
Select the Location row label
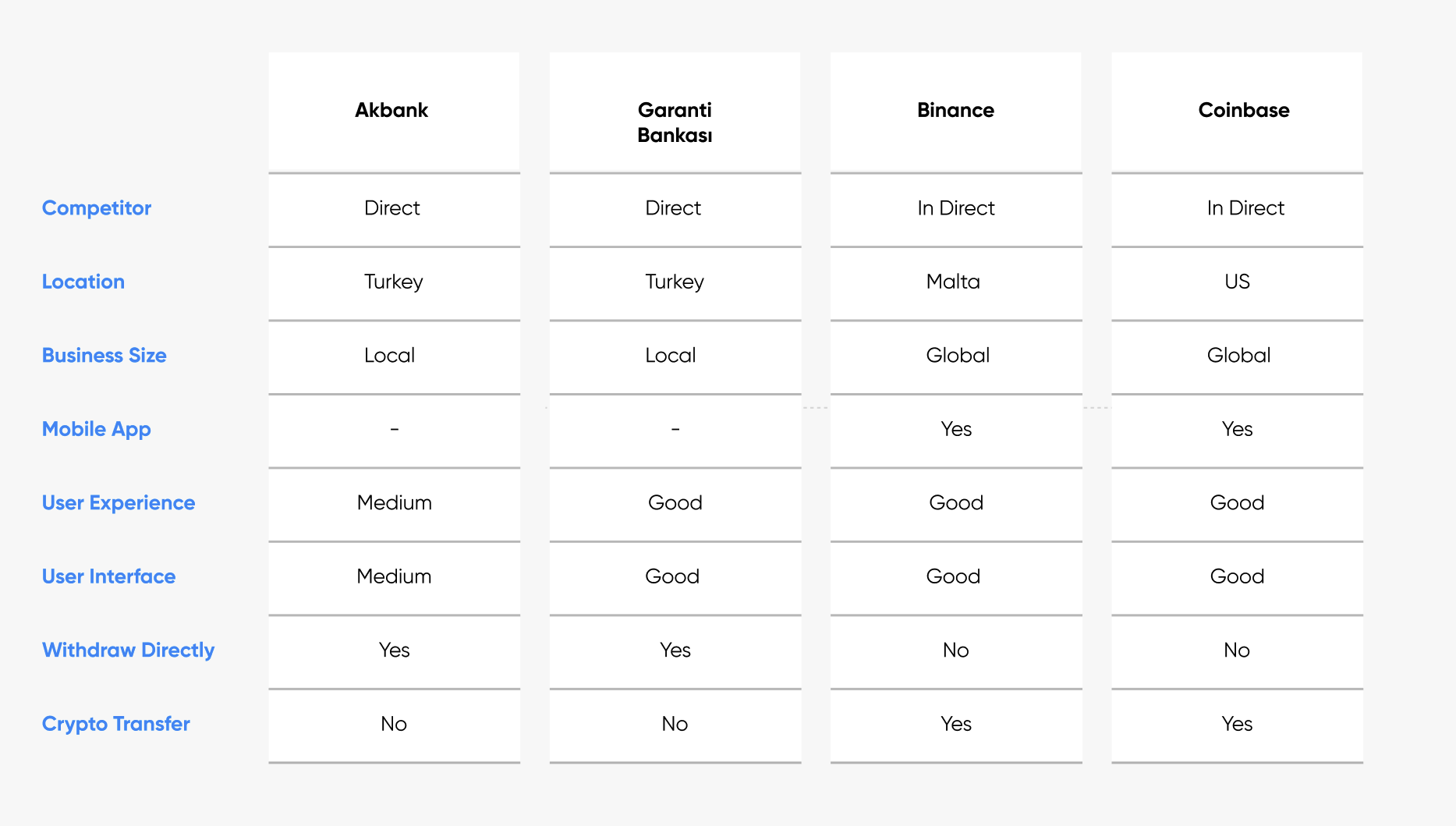click(x=83, y=282)
